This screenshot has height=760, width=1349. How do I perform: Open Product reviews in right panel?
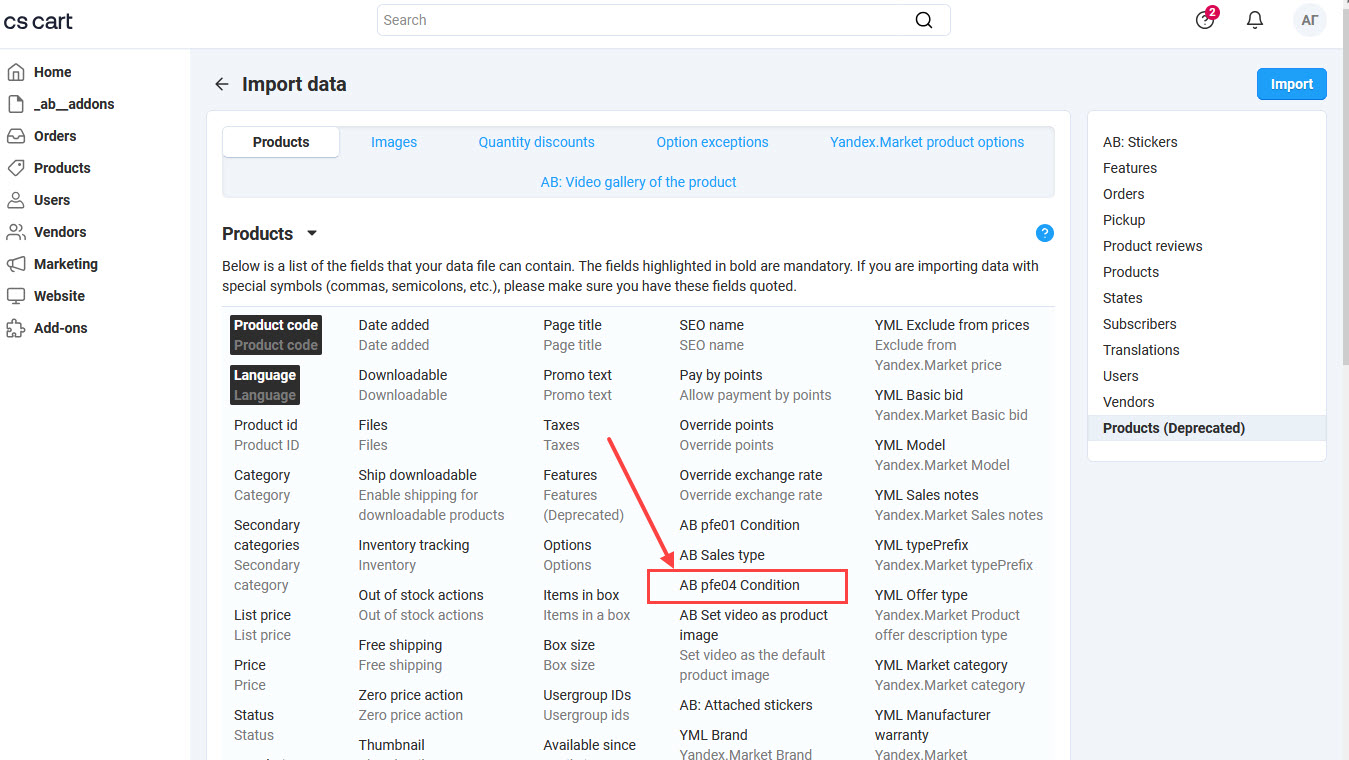(x=1152, y=246)
